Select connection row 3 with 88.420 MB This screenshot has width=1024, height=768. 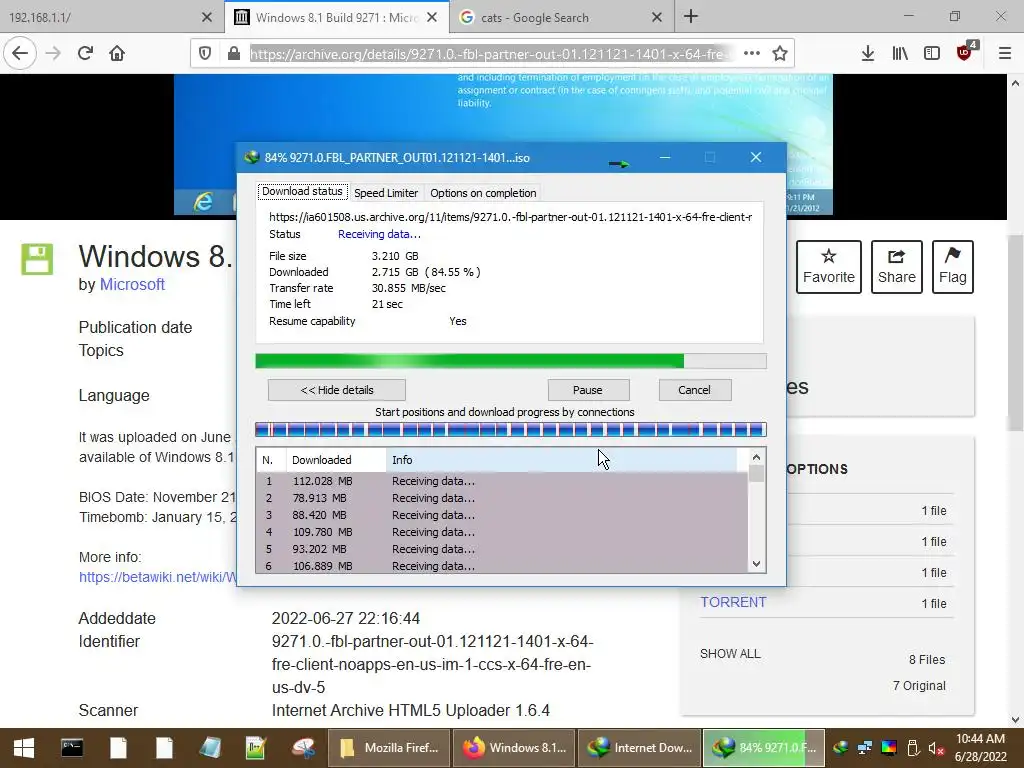[x=502, y=515]
